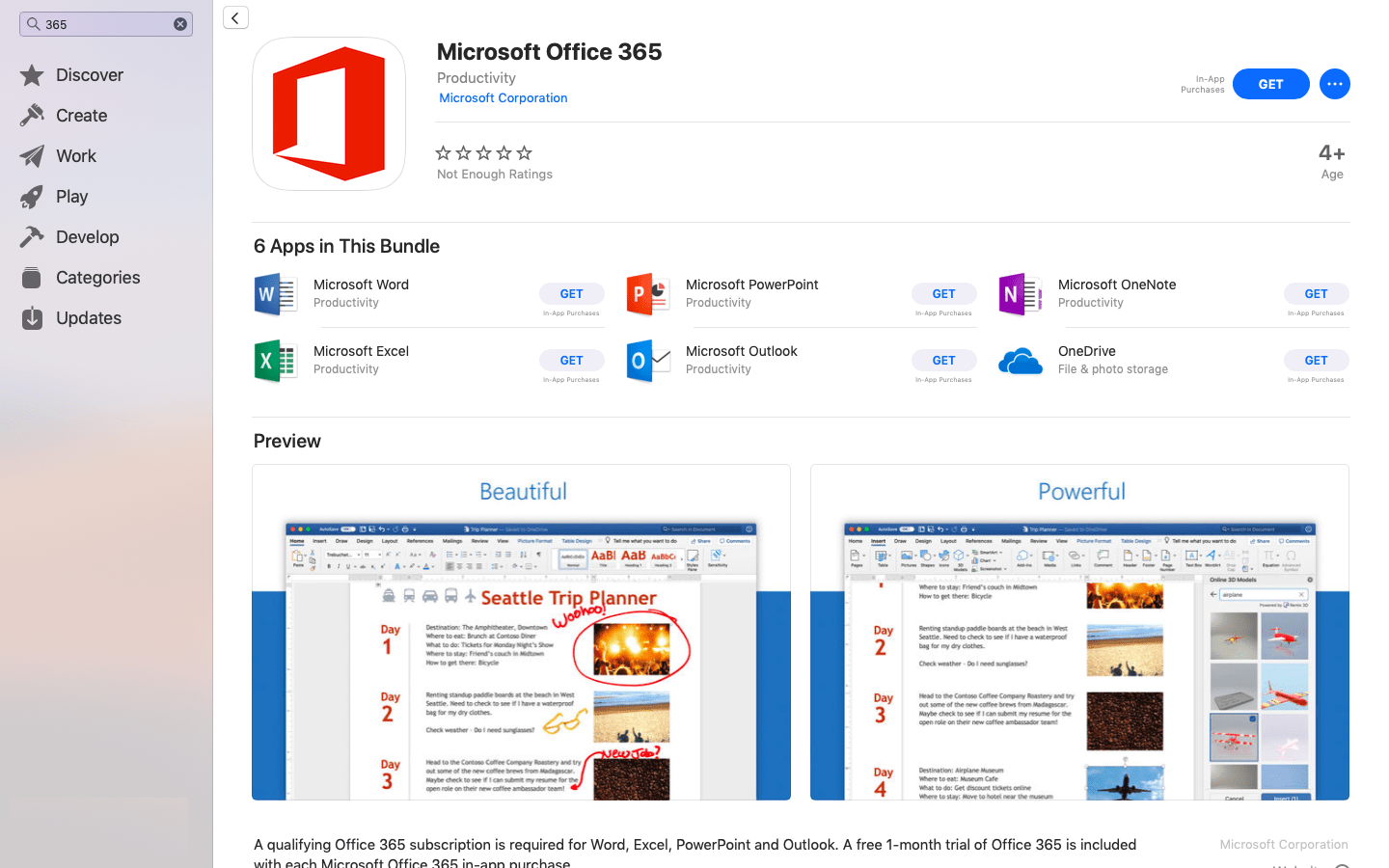Click the Updates download icon
The image size is (1389, 868).
click(x=32, y=318)
